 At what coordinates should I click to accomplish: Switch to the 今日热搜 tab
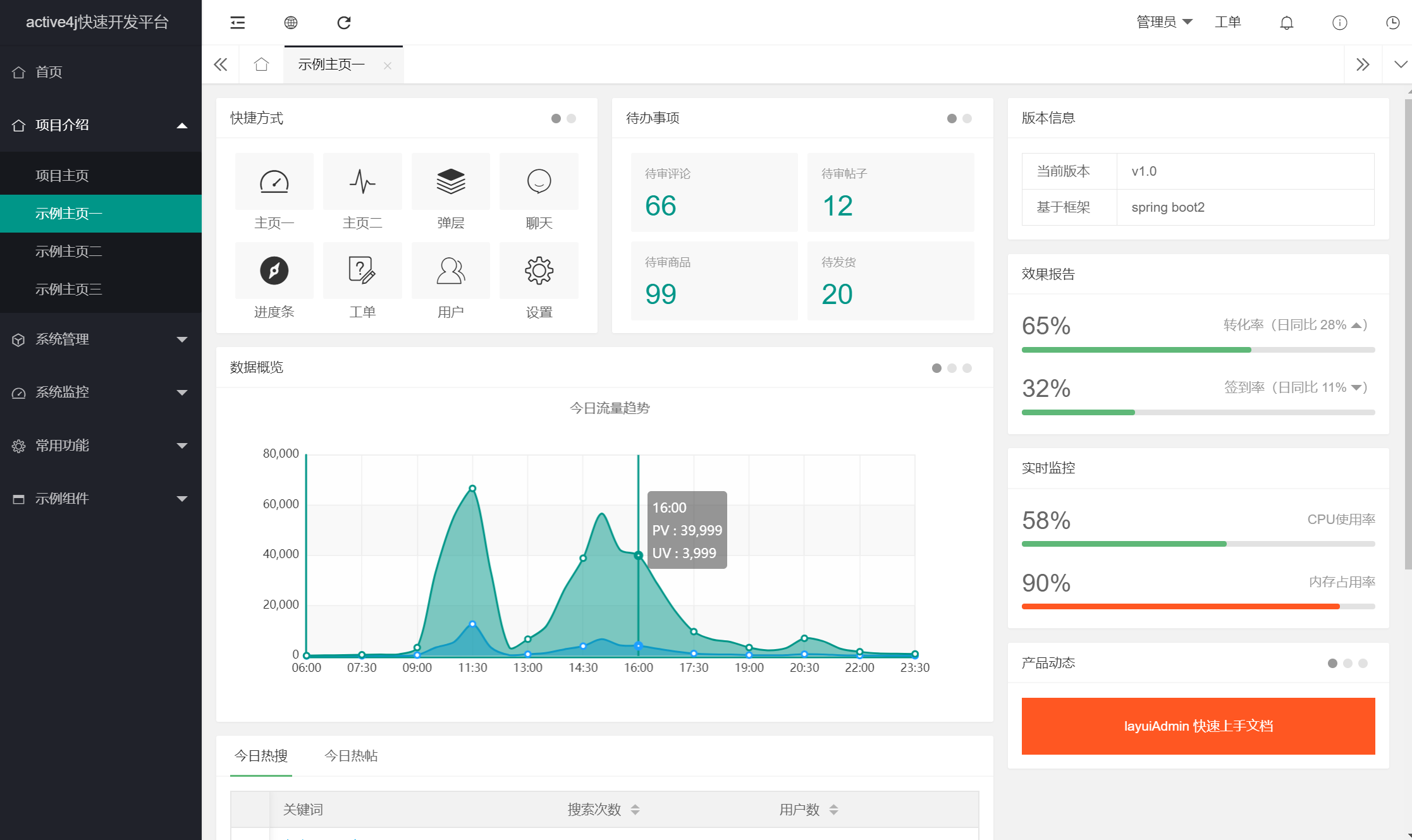tap(261, 756)
